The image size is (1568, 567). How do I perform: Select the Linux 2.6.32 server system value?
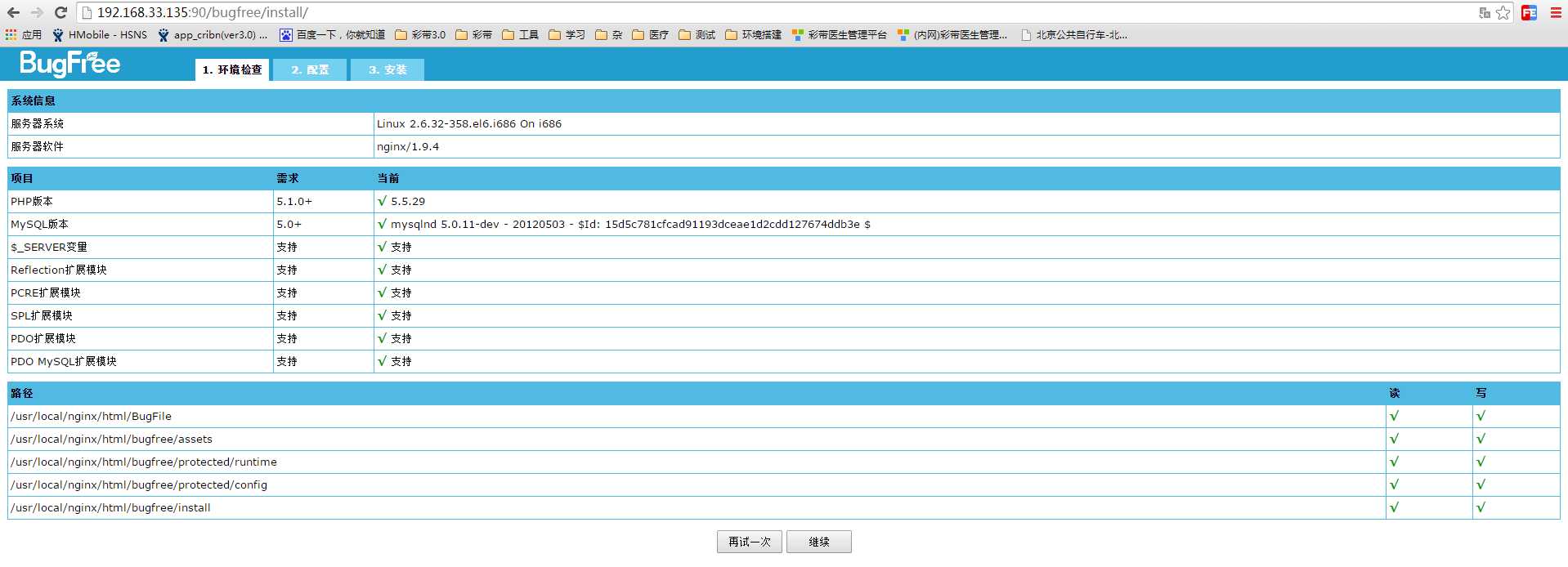pos(469,124)
